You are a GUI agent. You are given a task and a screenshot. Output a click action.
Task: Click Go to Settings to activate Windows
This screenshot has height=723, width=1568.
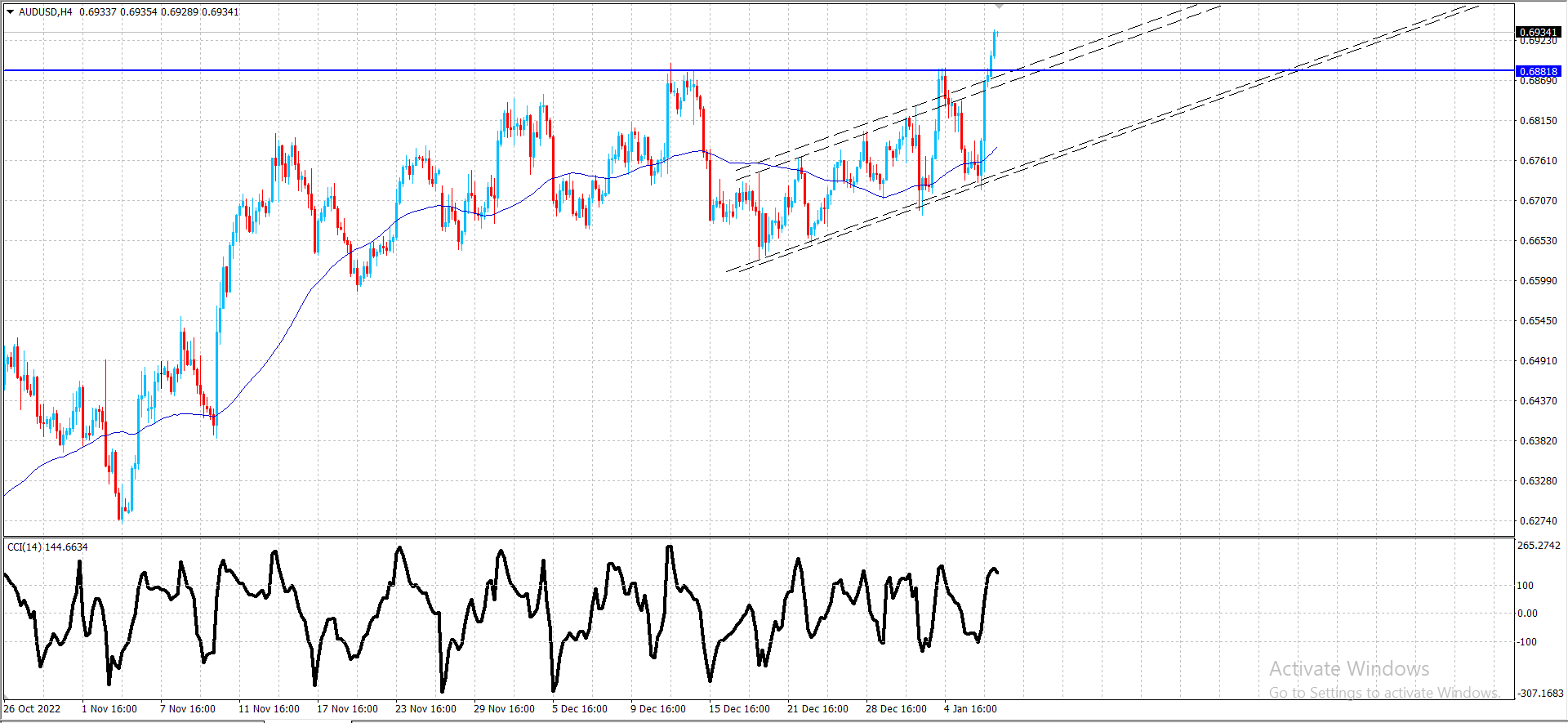tap(1384, 692)
